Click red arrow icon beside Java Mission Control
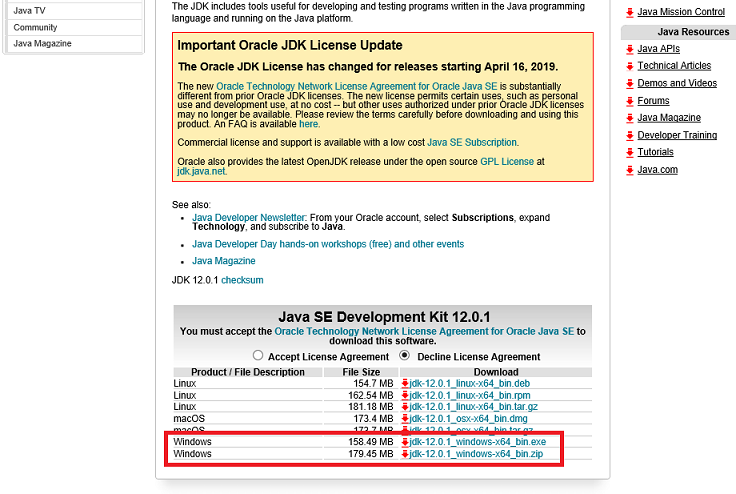 pos(630,12)
